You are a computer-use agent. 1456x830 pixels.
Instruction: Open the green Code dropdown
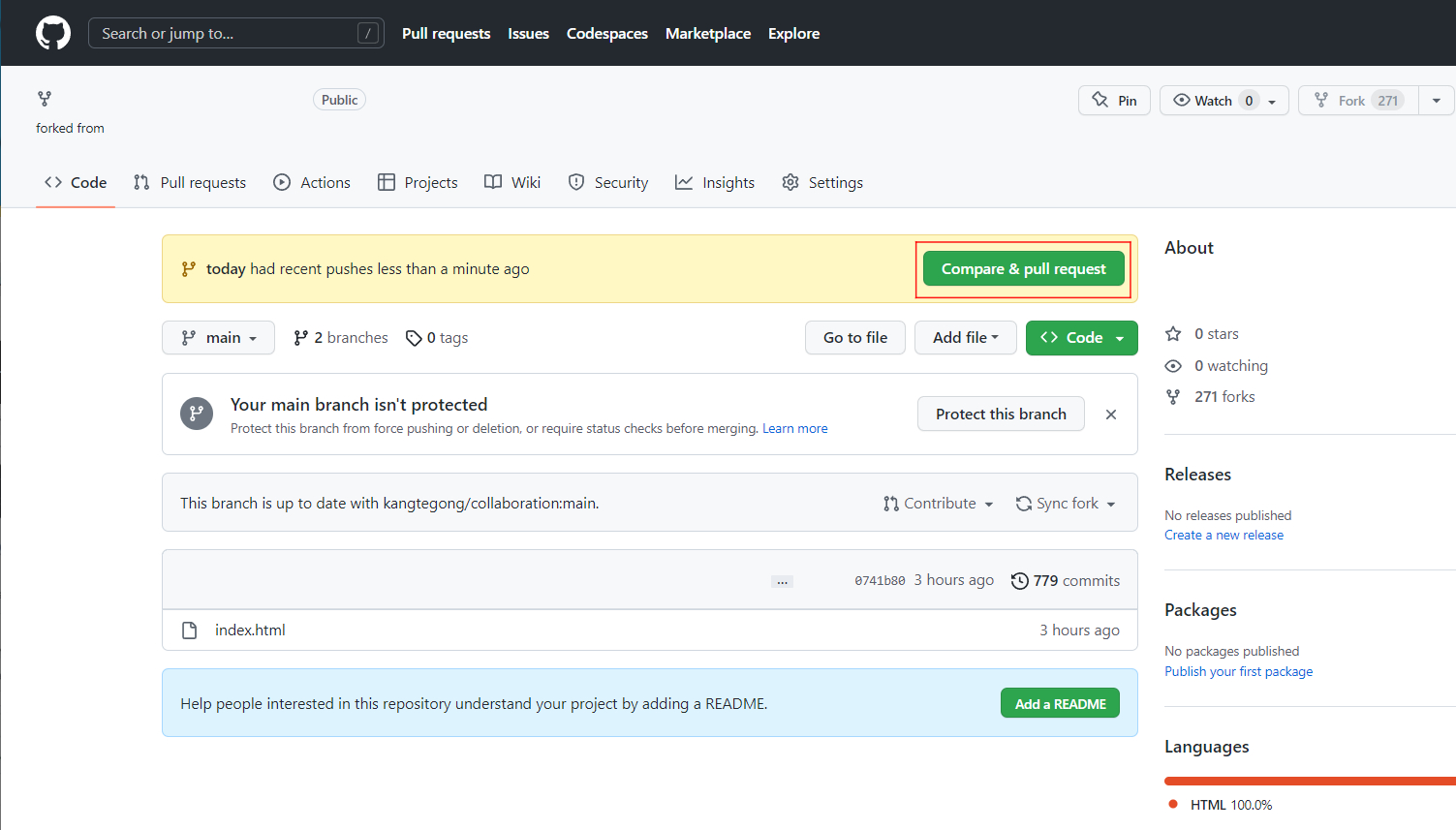pyautogui.click(x=1081, y=338)
